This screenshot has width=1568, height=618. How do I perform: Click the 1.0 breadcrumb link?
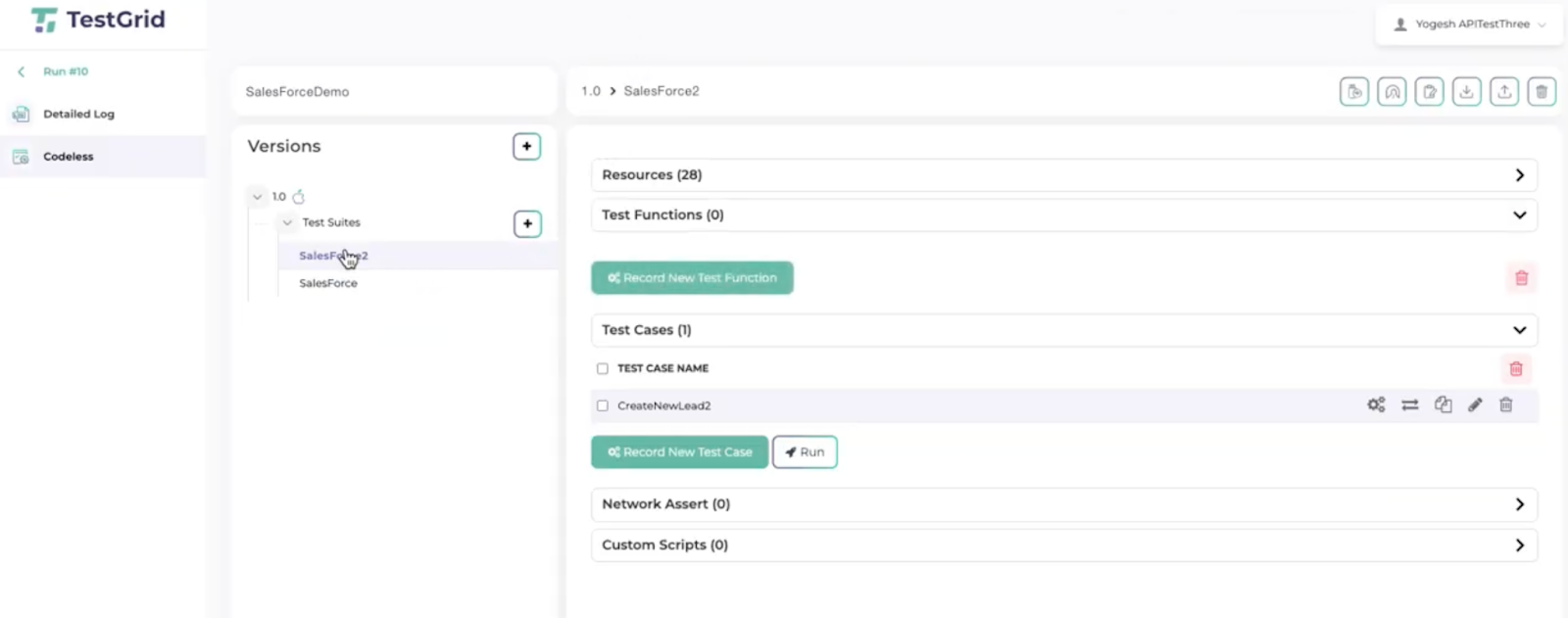(591, 91)
